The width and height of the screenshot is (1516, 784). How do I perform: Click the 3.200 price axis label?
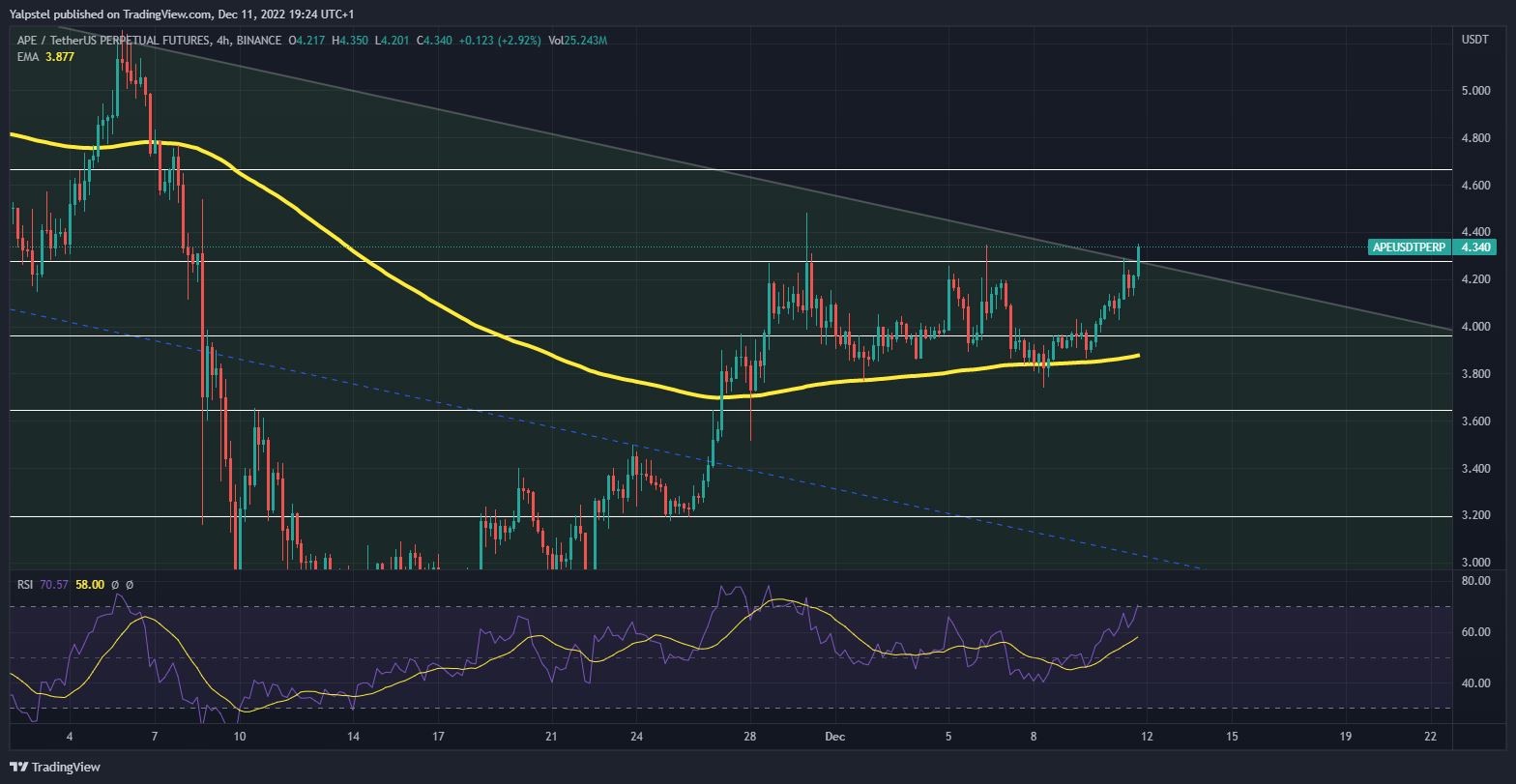click(x=1475, y=515)
